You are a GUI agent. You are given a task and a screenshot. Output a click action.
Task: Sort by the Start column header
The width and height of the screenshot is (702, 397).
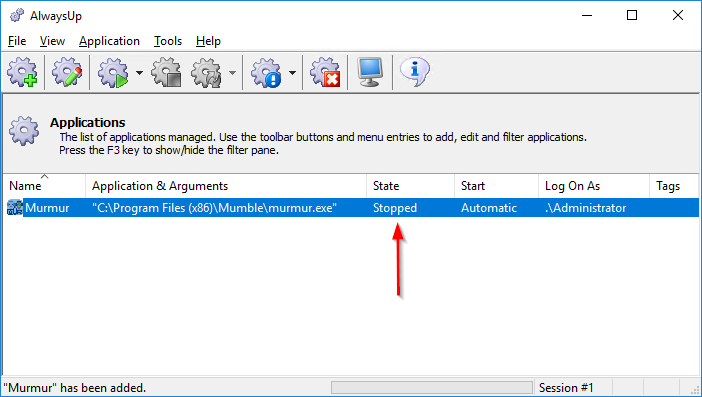coord(497,186)
